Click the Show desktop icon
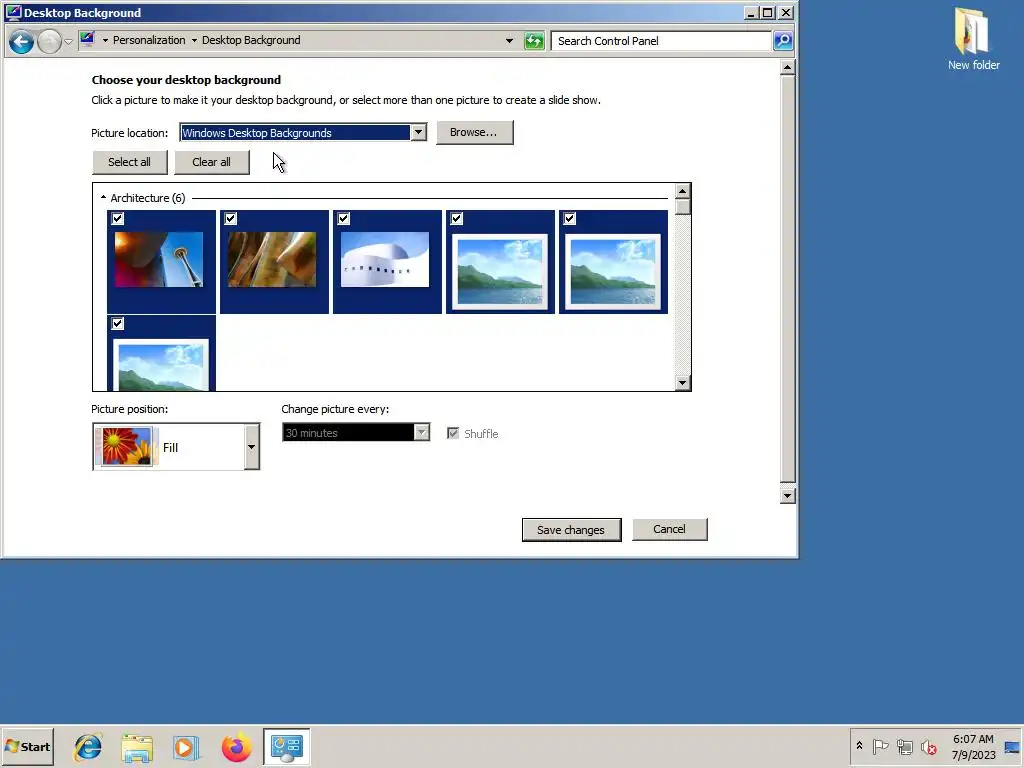The width and height of the screenshot is (1024, 768). (x=1013, y=746)
